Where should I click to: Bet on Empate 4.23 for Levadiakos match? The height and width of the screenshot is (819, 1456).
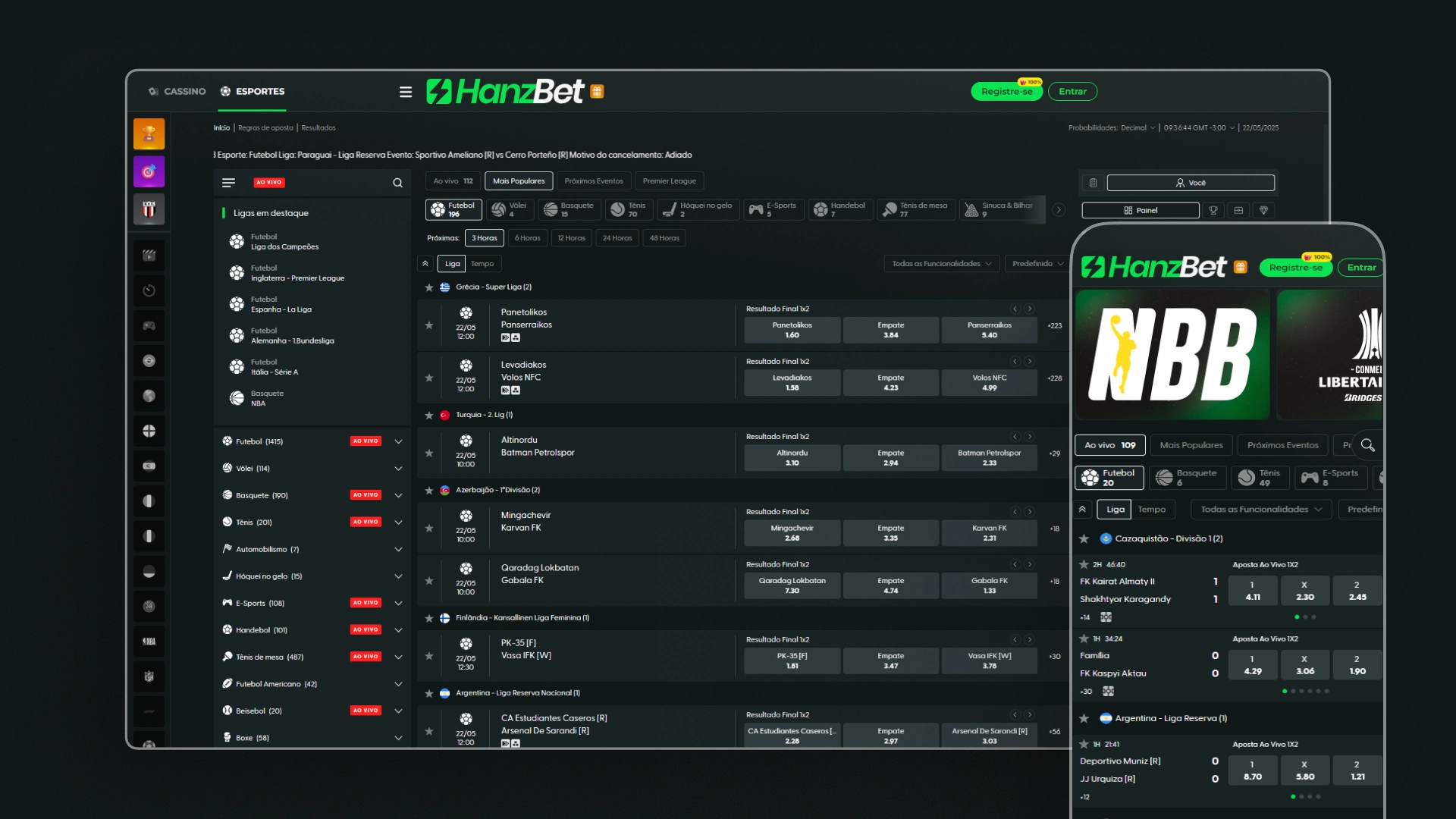891,382
